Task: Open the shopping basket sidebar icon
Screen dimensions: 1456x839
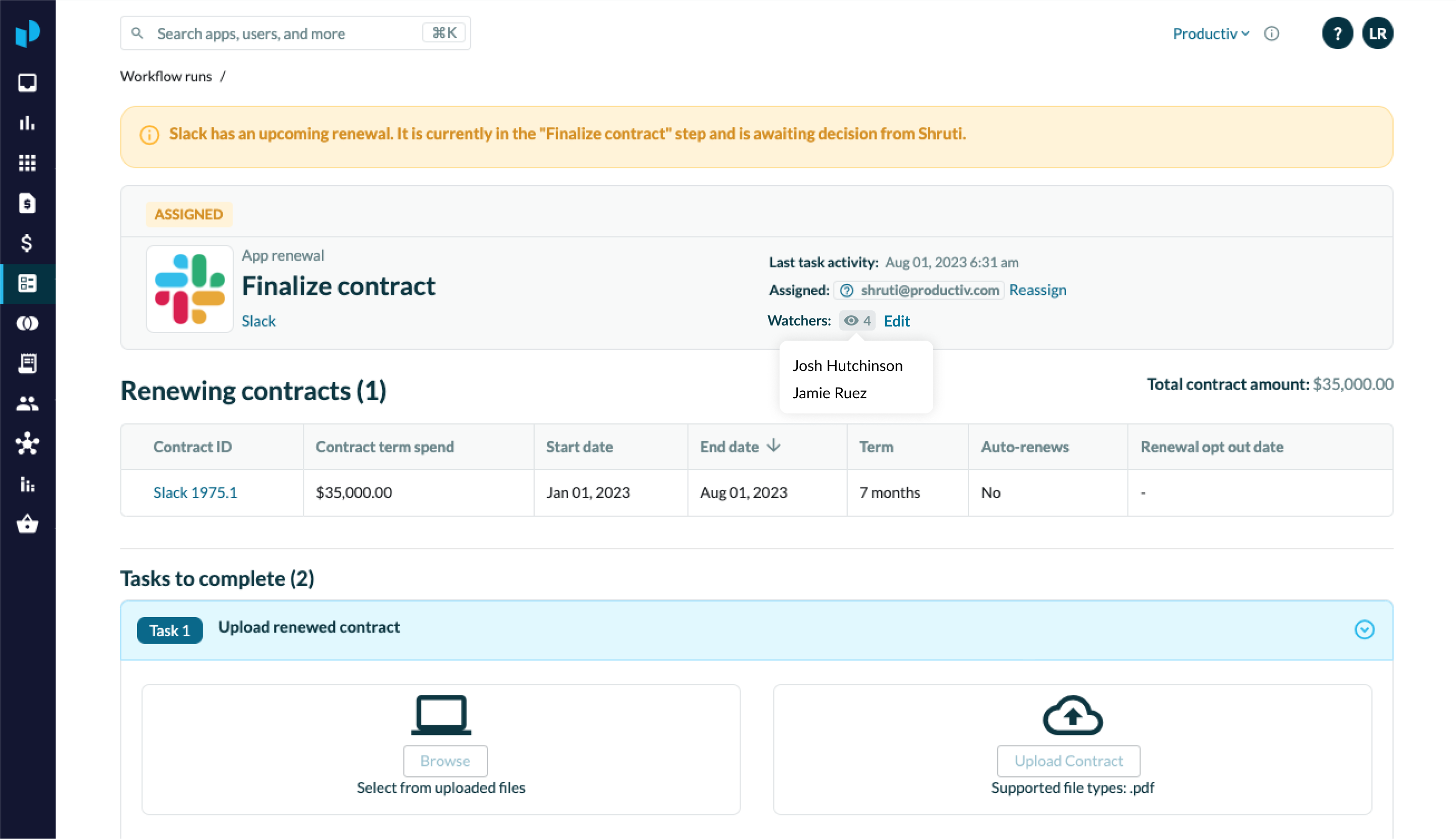Action: click(27, 525)
